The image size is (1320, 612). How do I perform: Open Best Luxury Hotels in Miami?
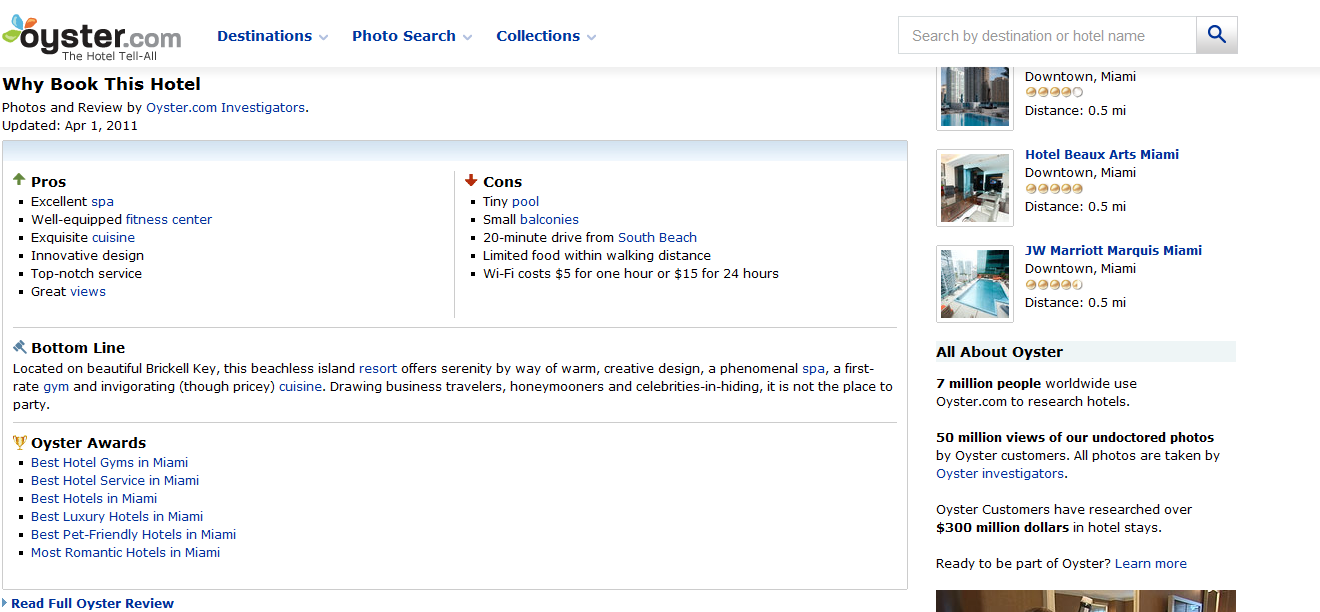click(x=117, y=516)
